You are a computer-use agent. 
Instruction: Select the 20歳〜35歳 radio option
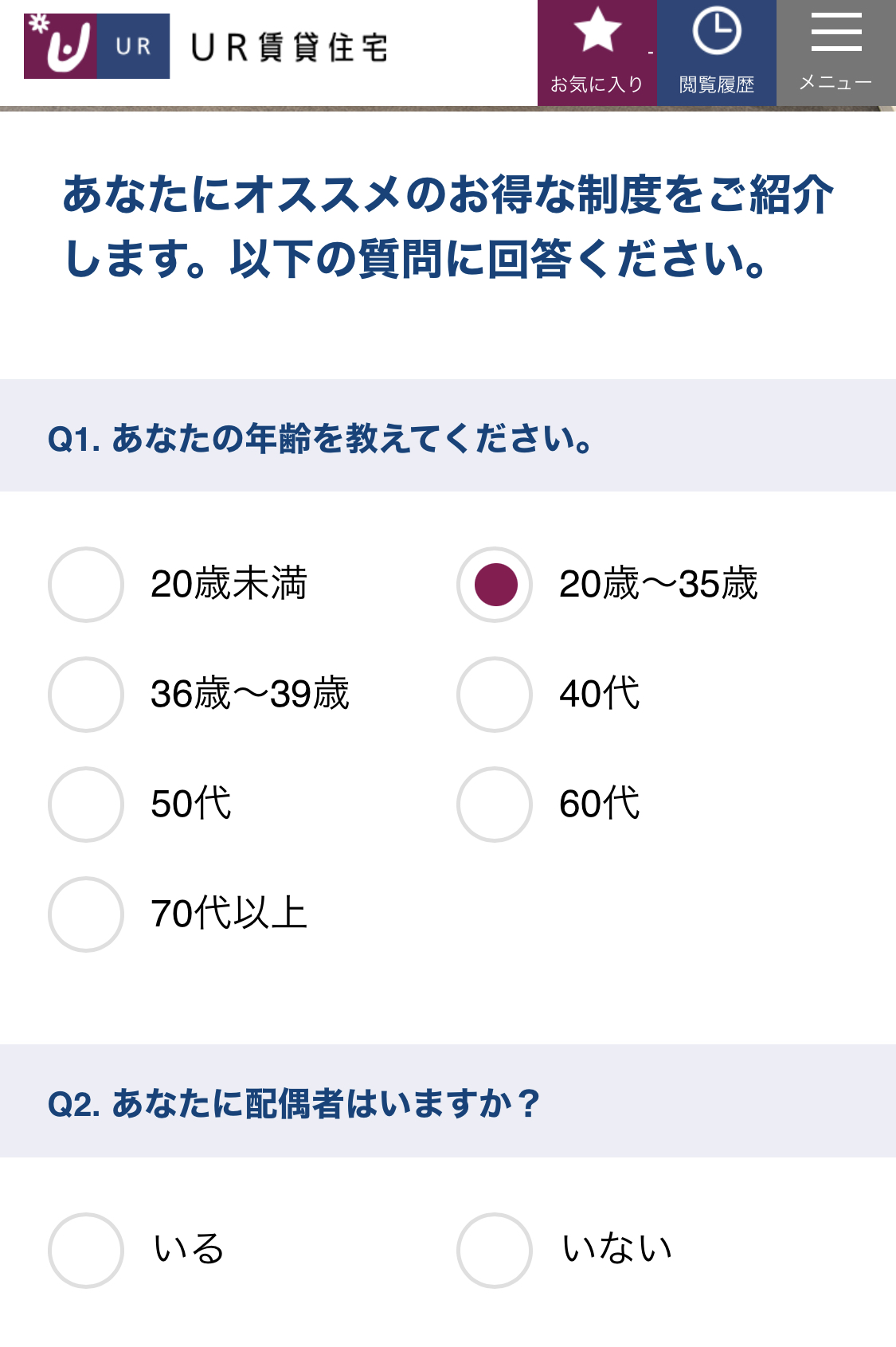495,585
